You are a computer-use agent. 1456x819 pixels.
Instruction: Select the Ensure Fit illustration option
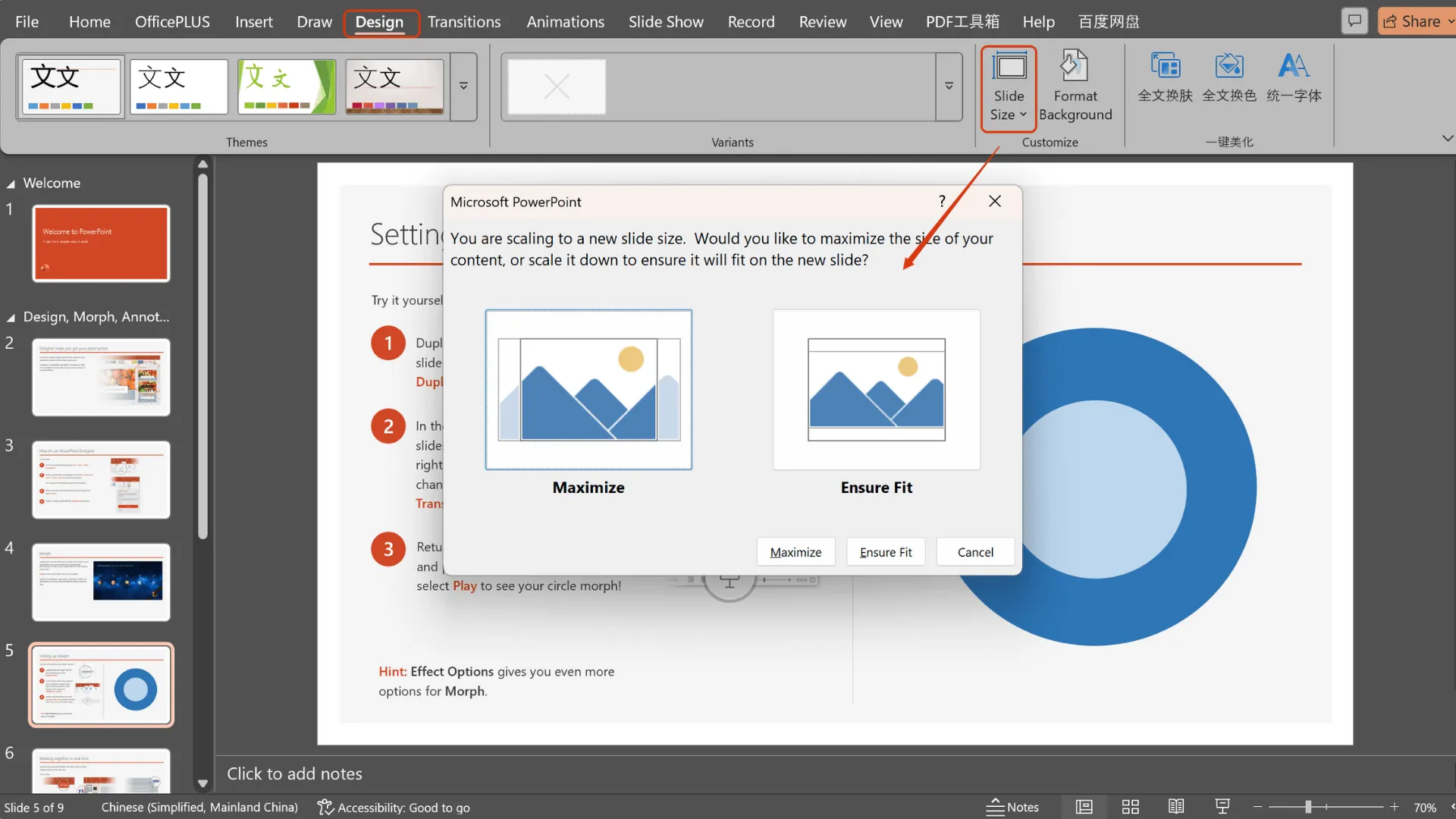877,390
